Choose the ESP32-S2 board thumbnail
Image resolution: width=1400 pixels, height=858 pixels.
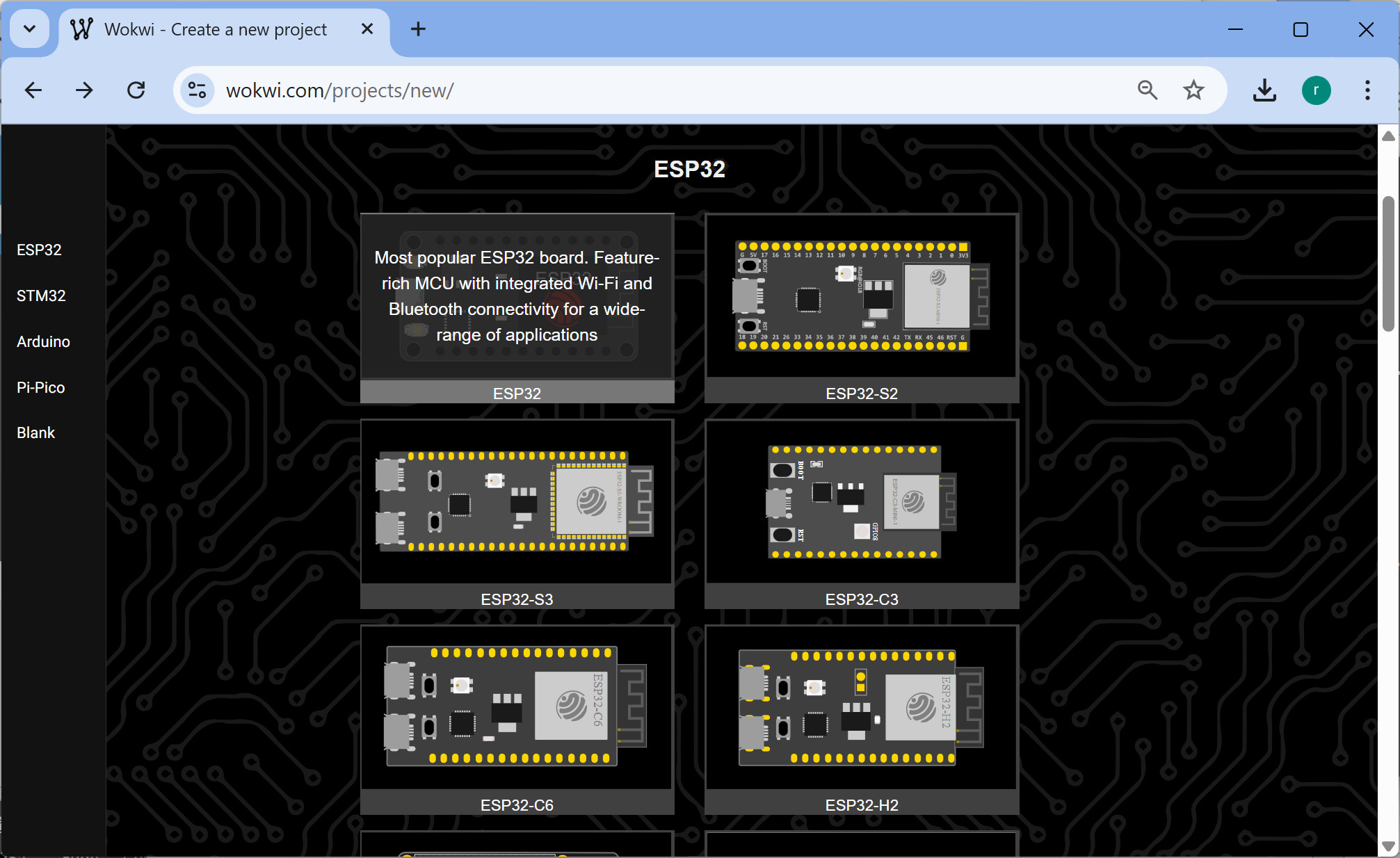[x=862, y=296]
